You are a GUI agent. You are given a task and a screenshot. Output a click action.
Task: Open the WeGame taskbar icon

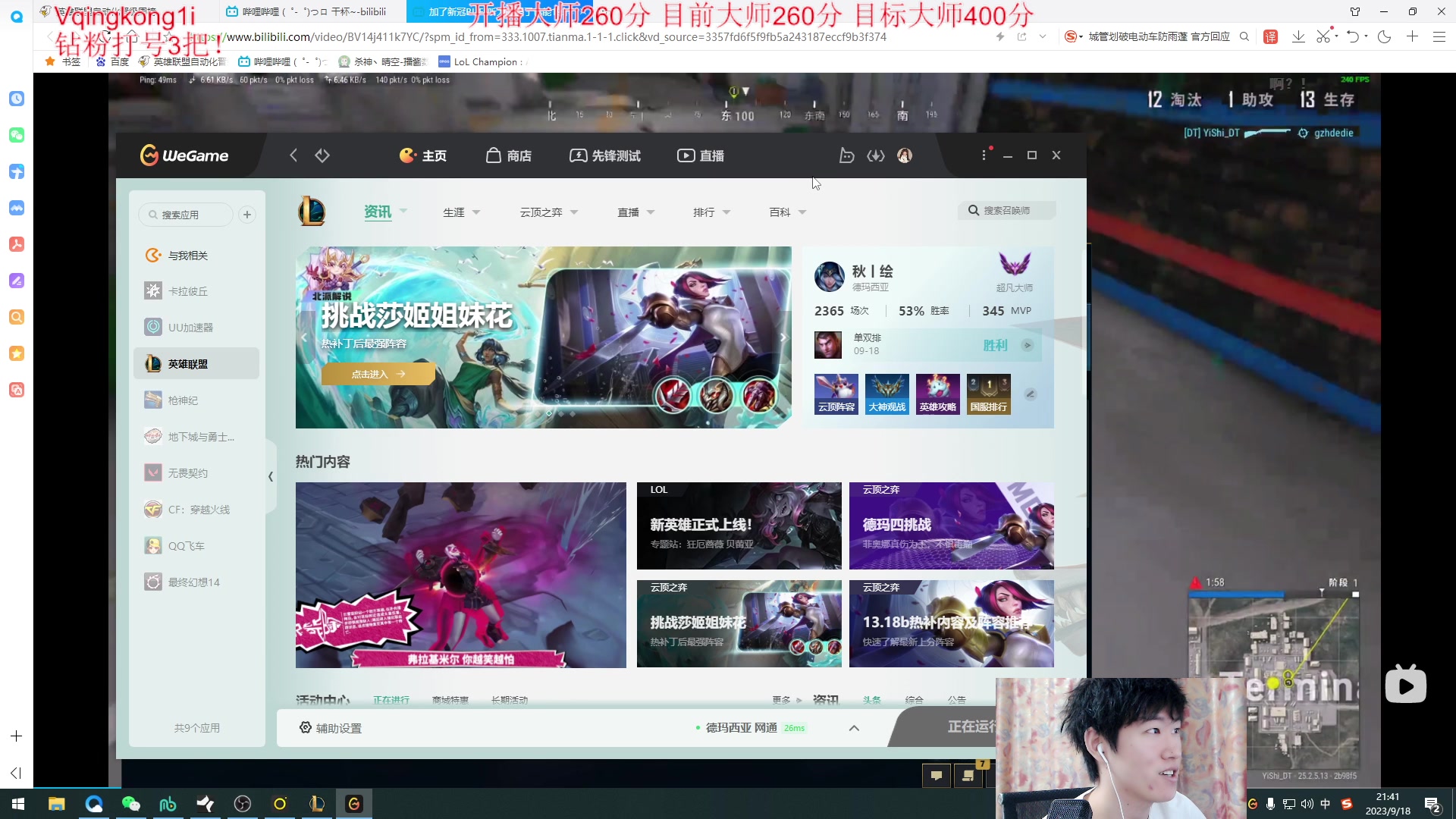(x=354, y=804)
